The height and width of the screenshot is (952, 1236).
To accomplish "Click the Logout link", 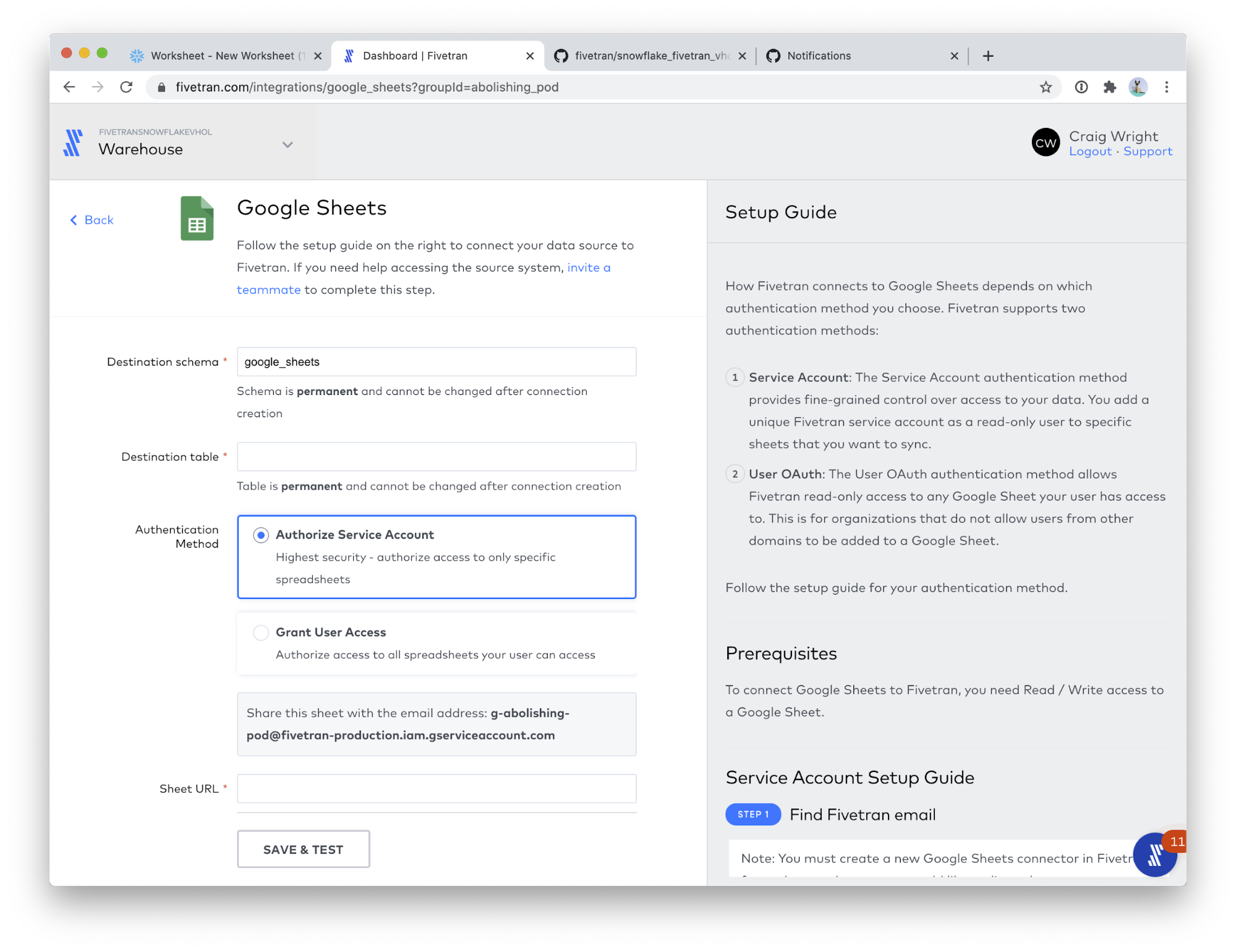I will [x=1090, y=151].
